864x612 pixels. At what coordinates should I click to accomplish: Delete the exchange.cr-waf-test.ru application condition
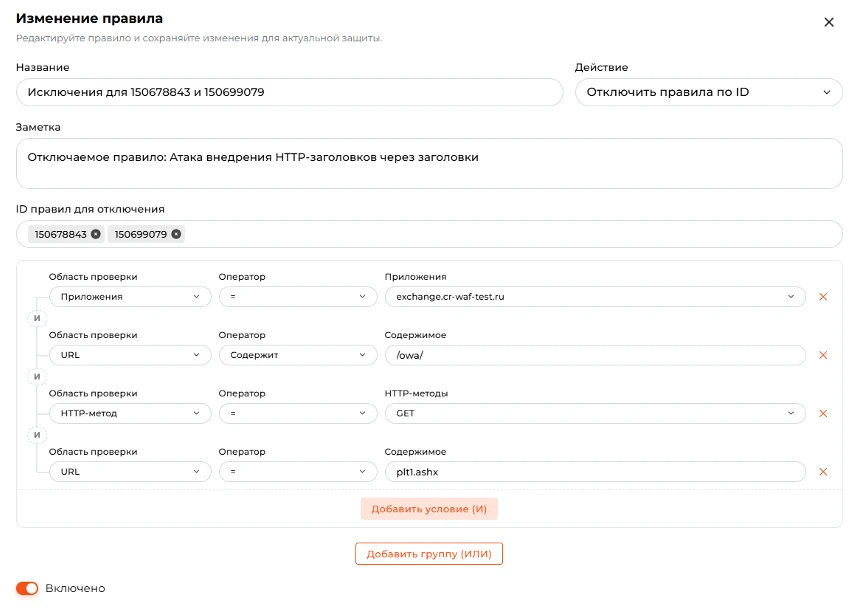(x=823, y=297)
